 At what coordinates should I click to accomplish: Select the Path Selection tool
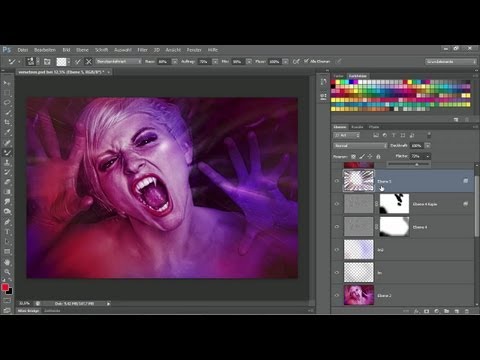click(7, 241)
